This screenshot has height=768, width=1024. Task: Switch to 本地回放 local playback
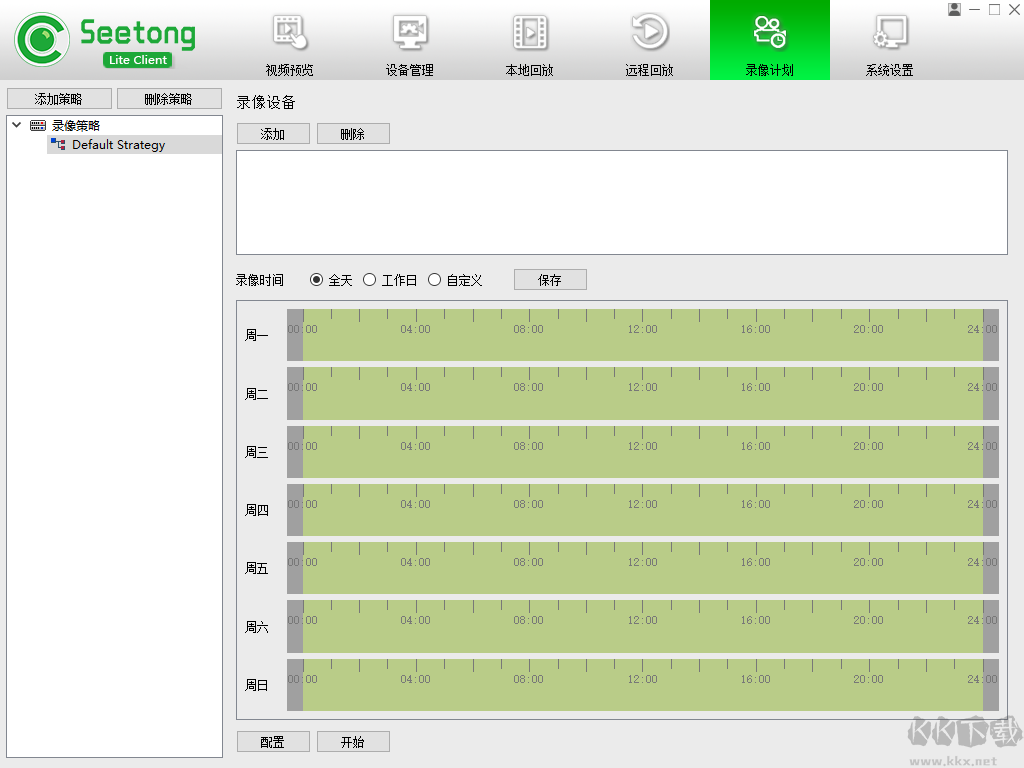point(529,40)
